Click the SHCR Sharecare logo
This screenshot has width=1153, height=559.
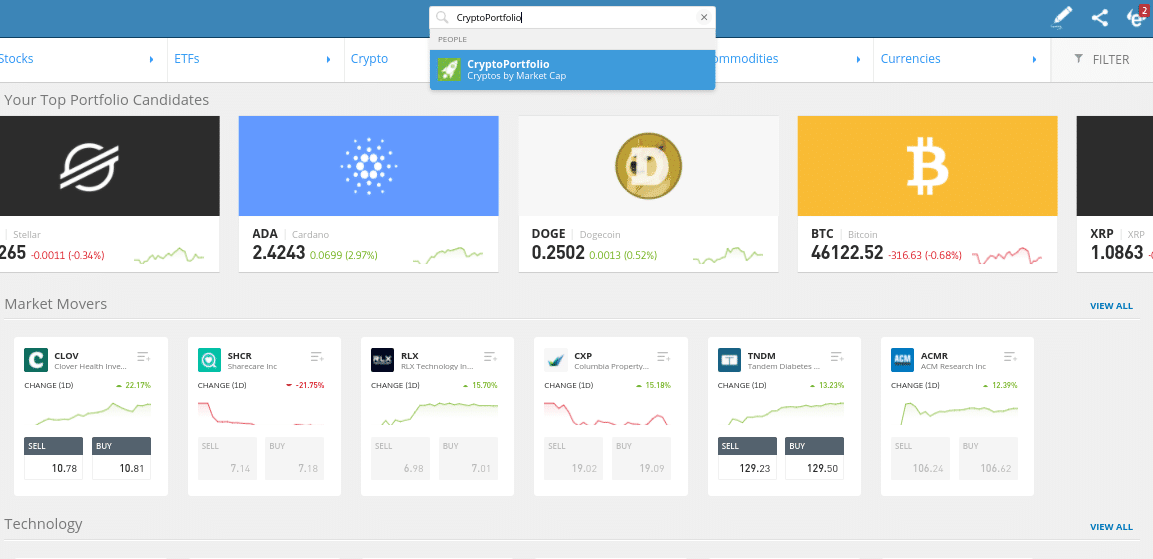[x=210, y=360]
